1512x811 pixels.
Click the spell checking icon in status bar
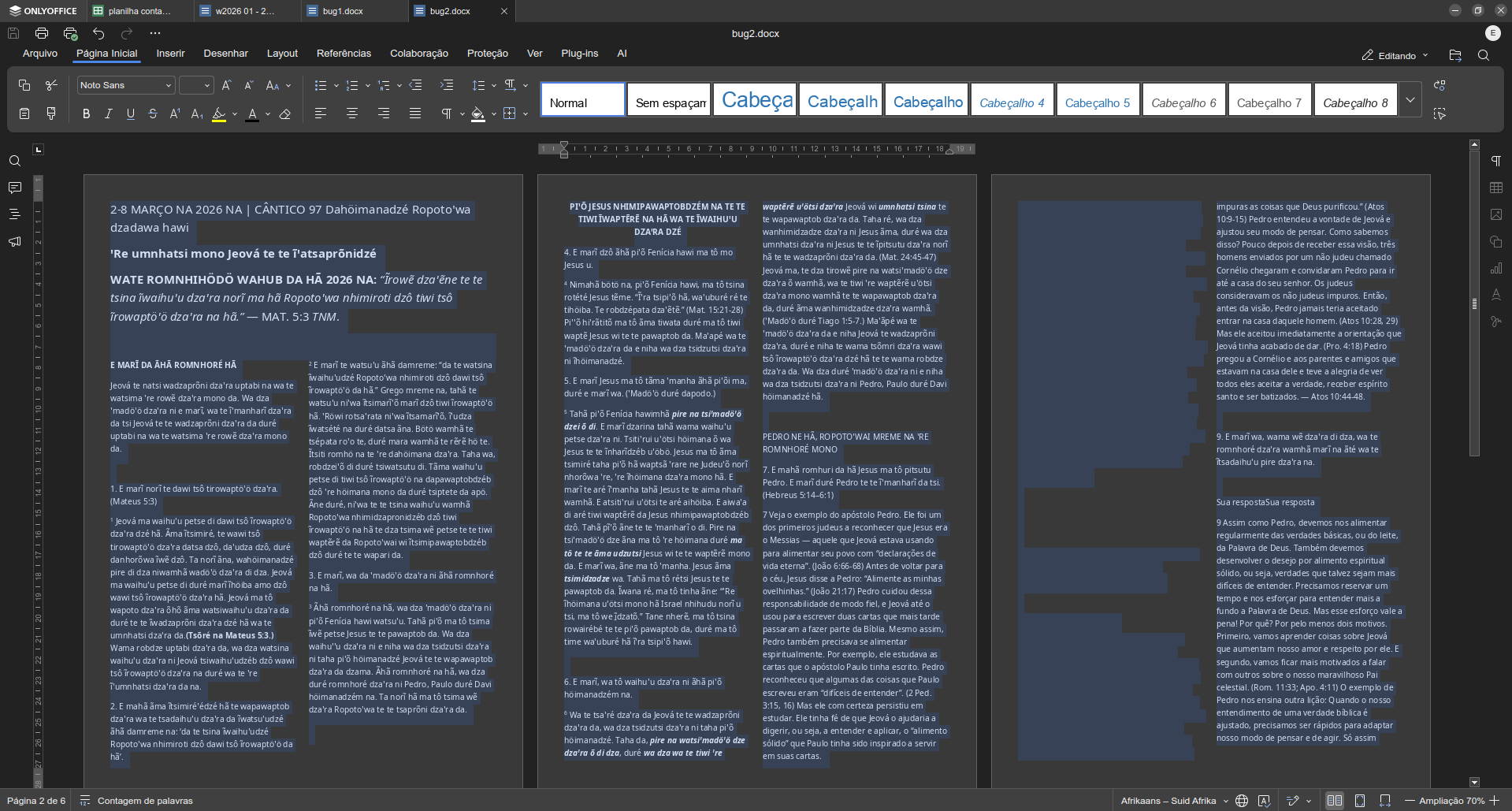(x=1264, y=801)
